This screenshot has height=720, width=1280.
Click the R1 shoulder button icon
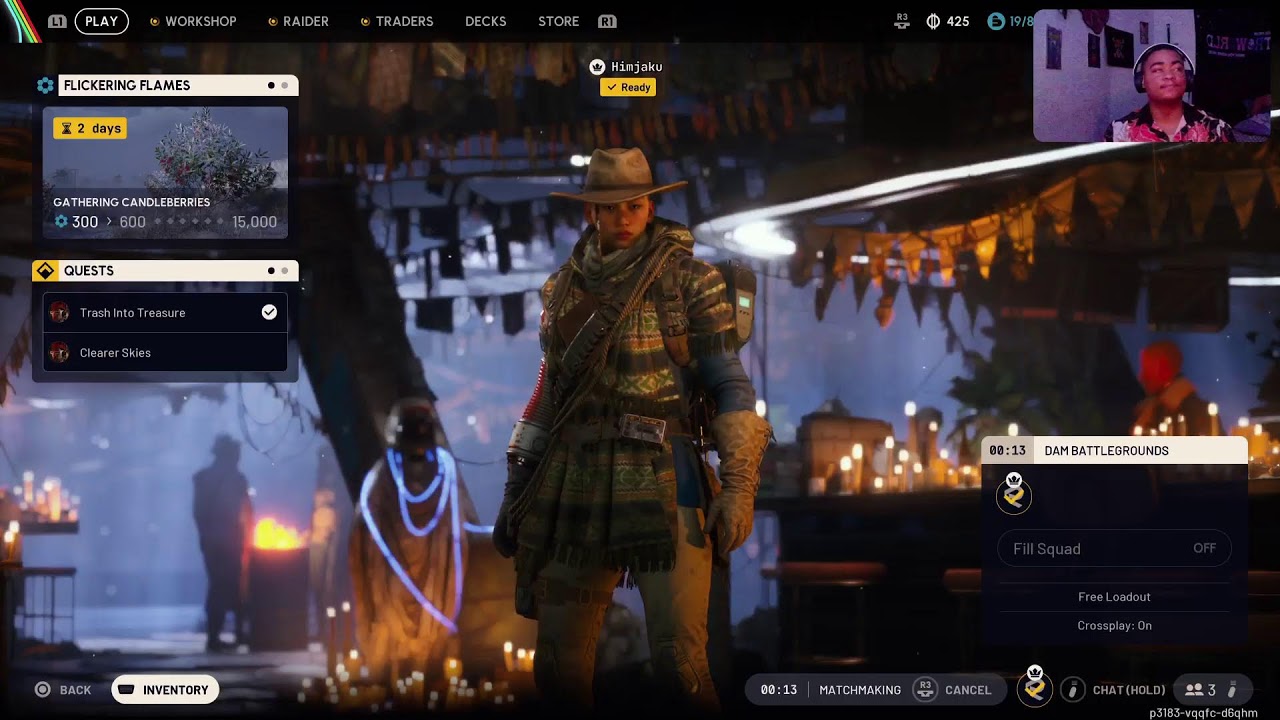(607, 21)
